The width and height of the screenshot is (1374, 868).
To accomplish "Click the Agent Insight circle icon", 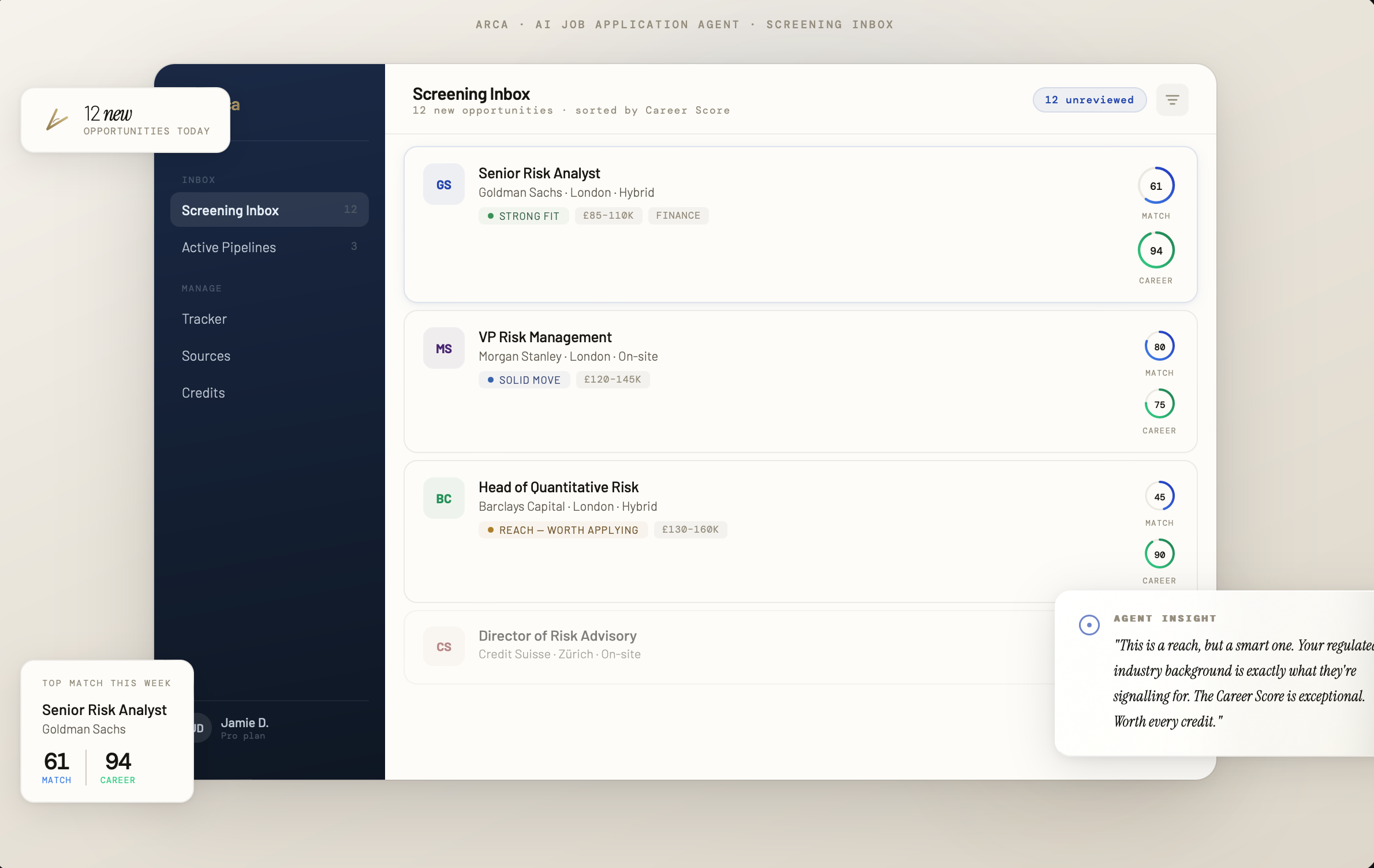I will click(x=1089, y=624).
